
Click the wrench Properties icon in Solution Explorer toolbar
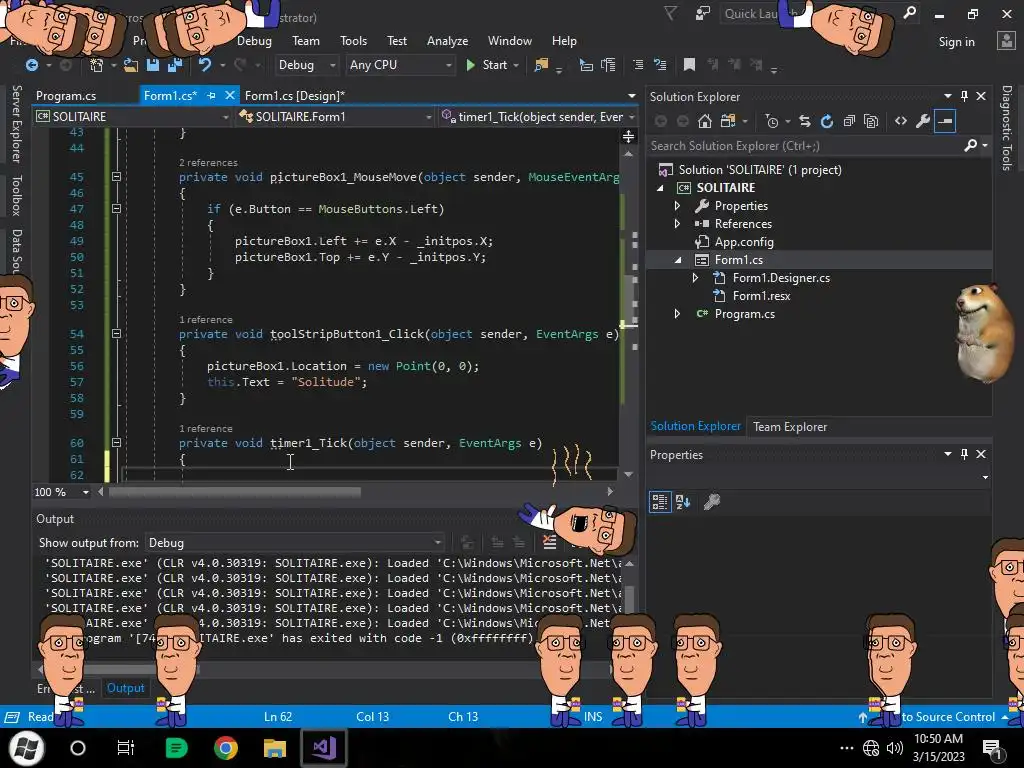923,121
